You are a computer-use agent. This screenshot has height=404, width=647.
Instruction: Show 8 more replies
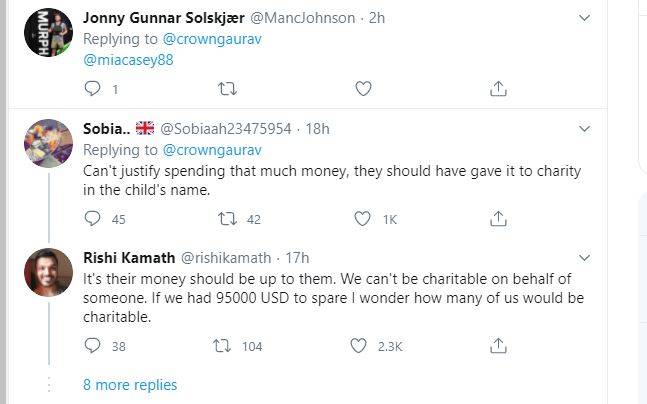click(130, 384)
